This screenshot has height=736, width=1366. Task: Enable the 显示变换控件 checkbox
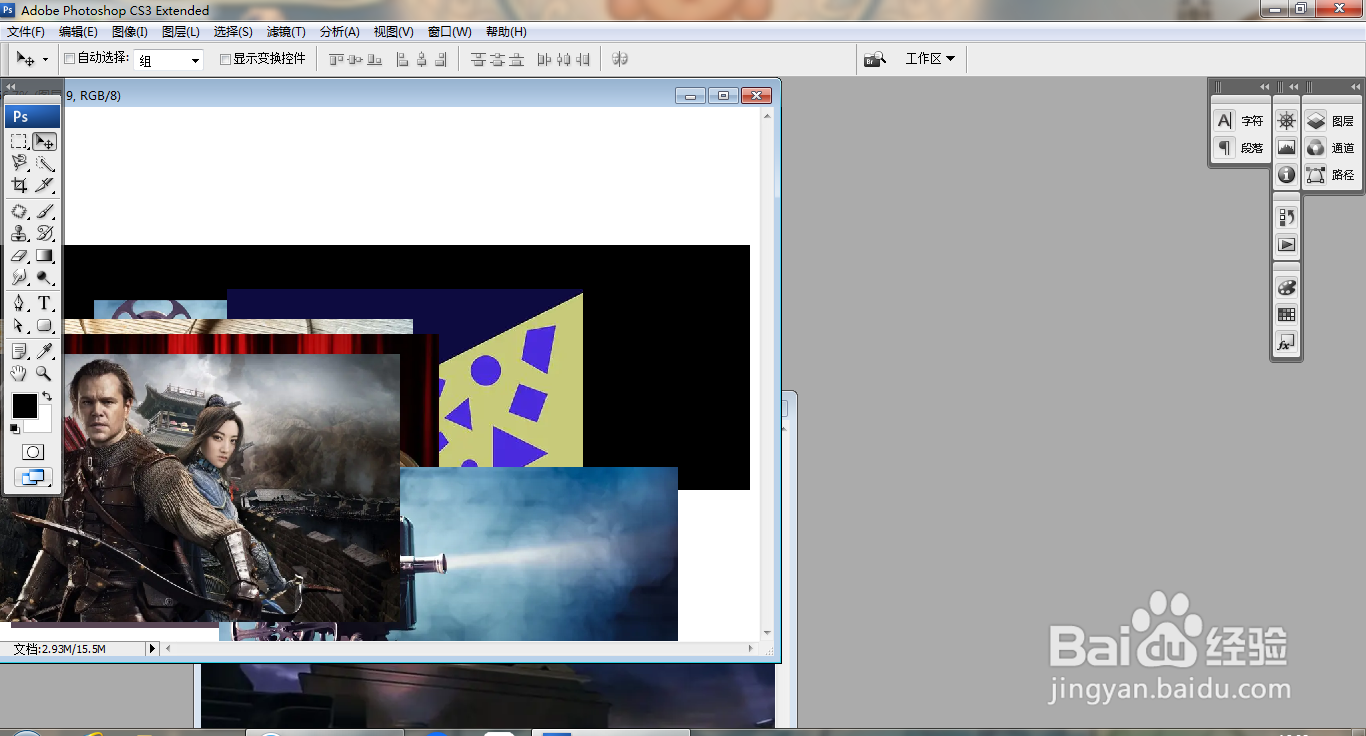coord(225,59)
